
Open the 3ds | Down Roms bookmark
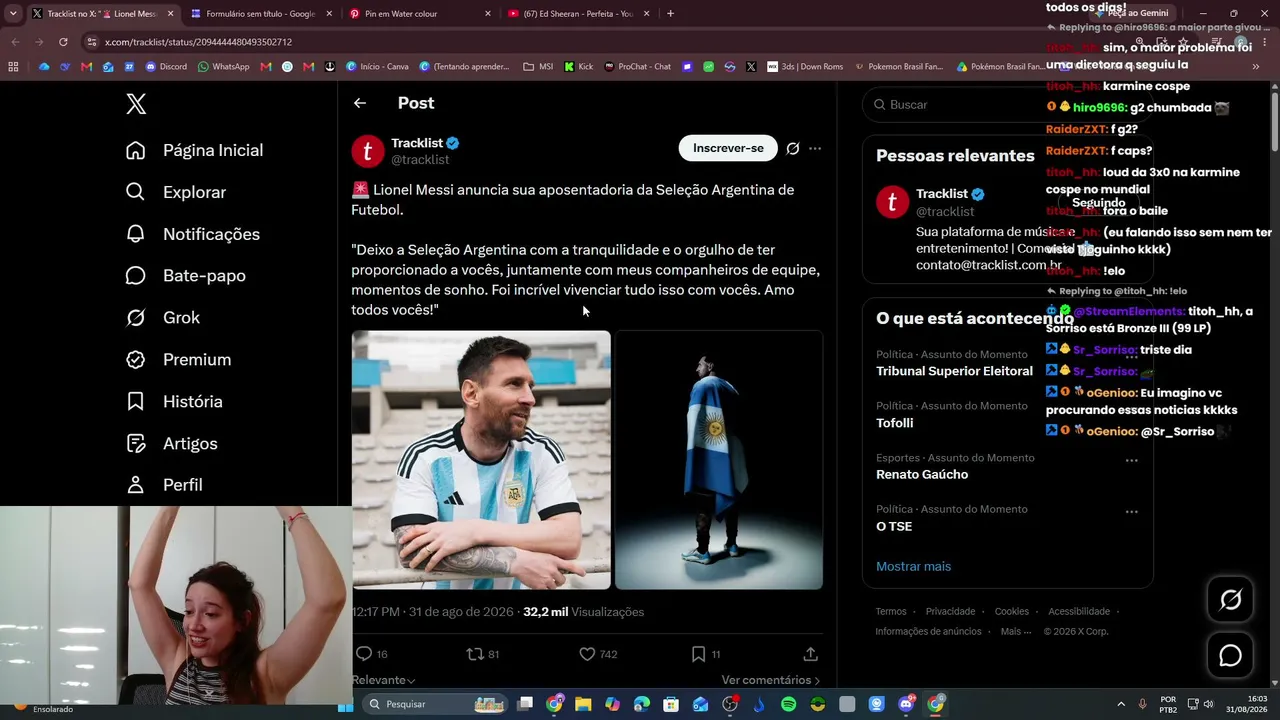pyautogui.click(x=805, y=67)
